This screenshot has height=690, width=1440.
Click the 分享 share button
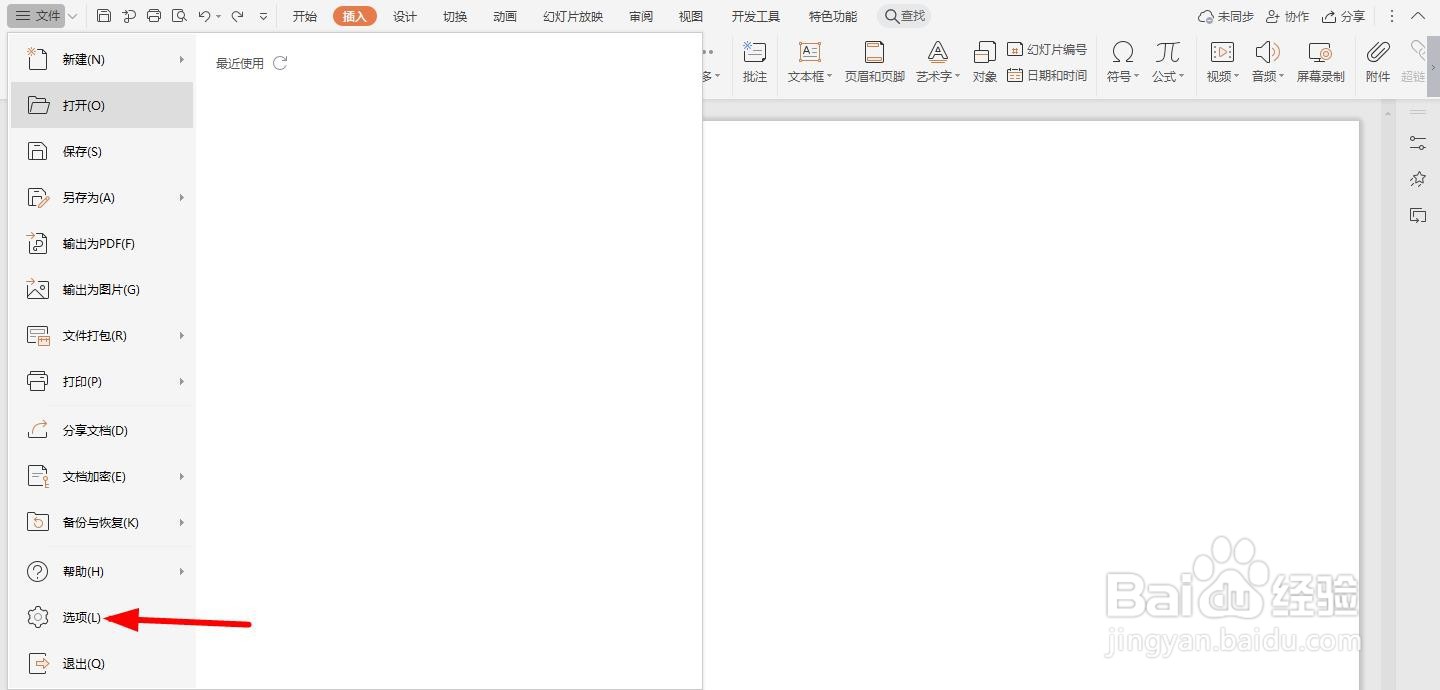pyautogui.click(x=1343, y=16)
